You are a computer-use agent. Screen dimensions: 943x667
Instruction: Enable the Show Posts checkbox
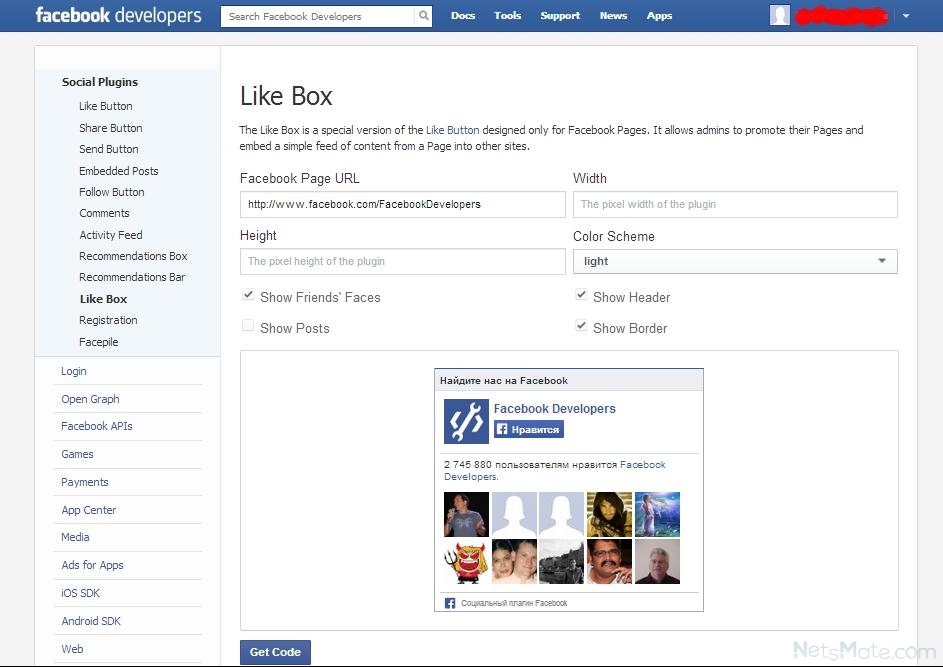[x=248, y=325]
